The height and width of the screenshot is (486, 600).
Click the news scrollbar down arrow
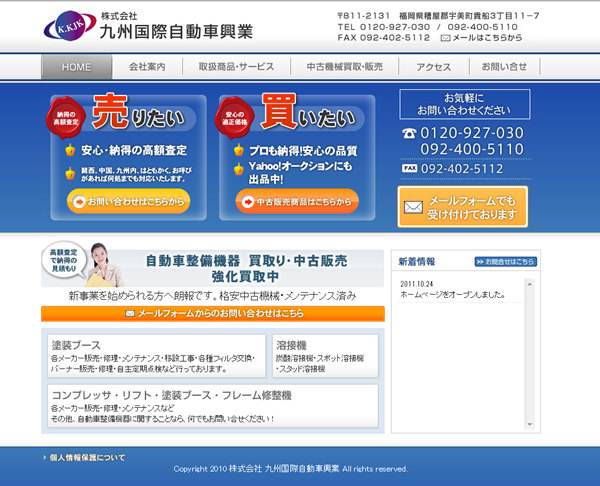click(530, 424)
